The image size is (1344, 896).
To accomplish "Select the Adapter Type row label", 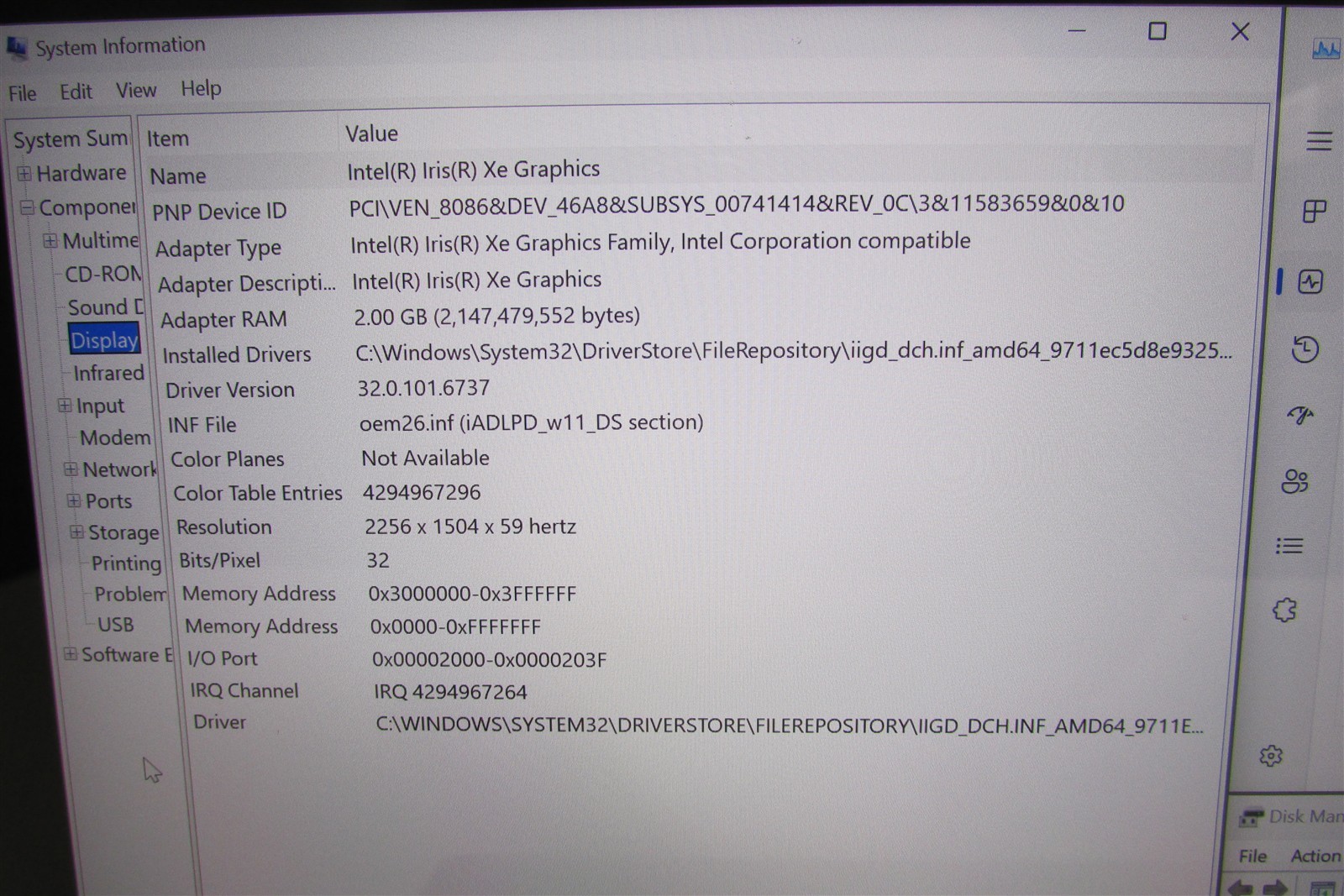I will [x=218, y=249].
